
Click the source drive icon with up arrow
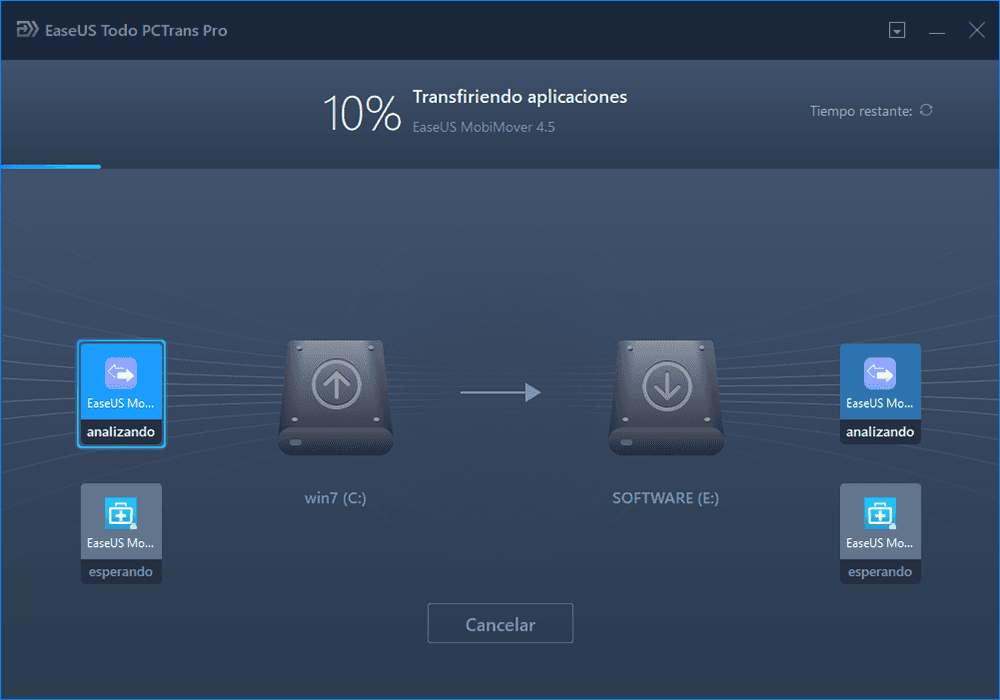click(x=335, y=397)
